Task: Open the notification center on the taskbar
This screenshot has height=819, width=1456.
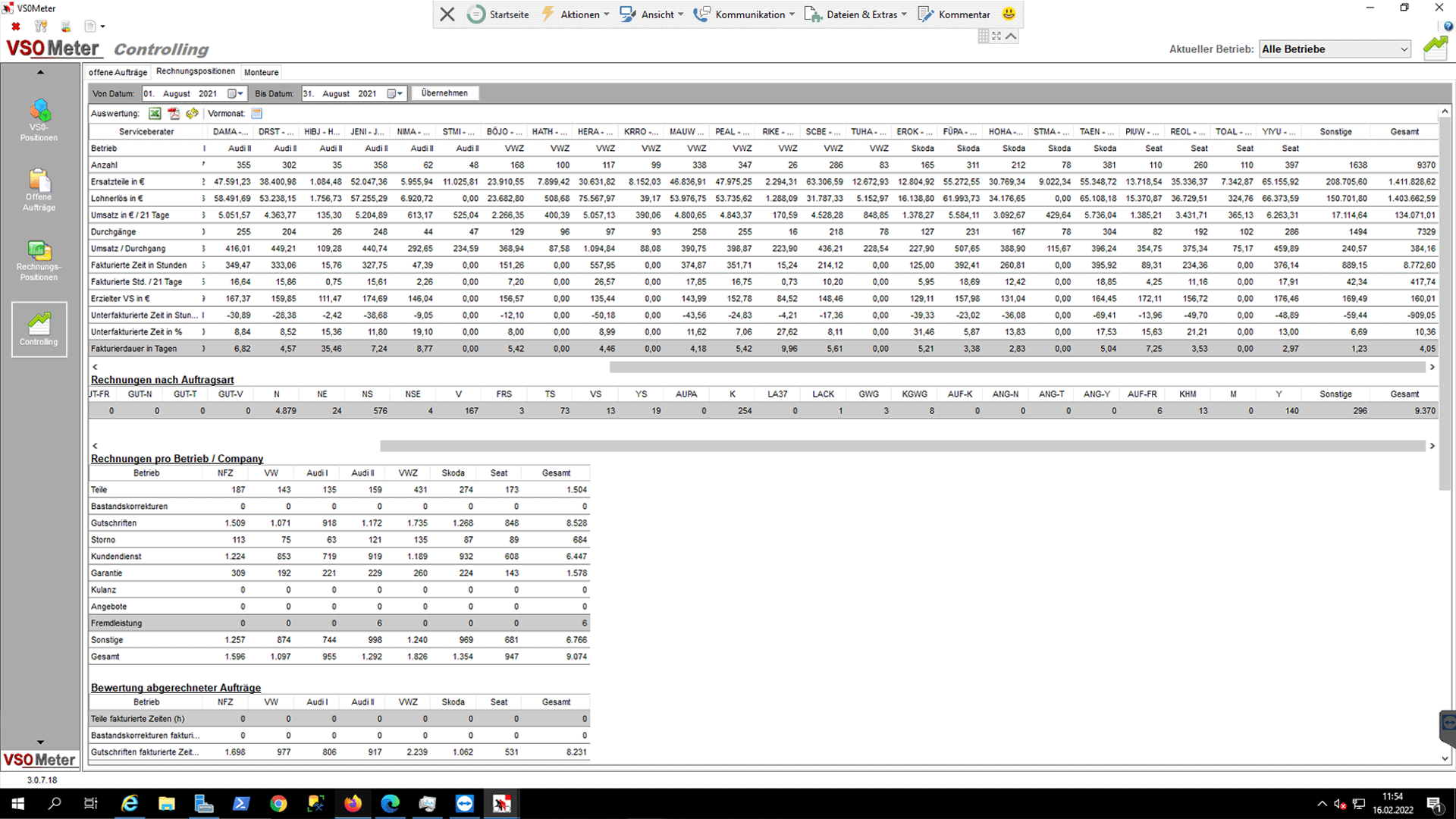Action: point(1434,804)
